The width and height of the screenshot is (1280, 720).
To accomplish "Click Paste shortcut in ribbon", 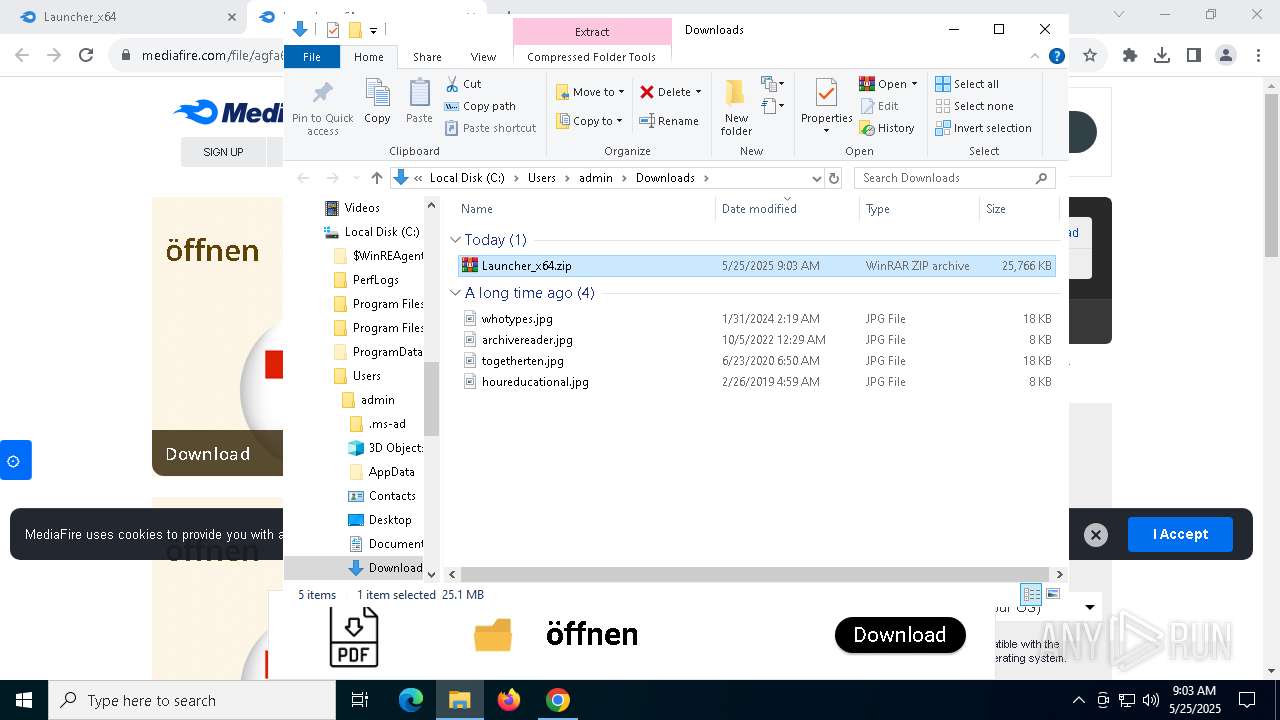I will [x=490, y=128].
